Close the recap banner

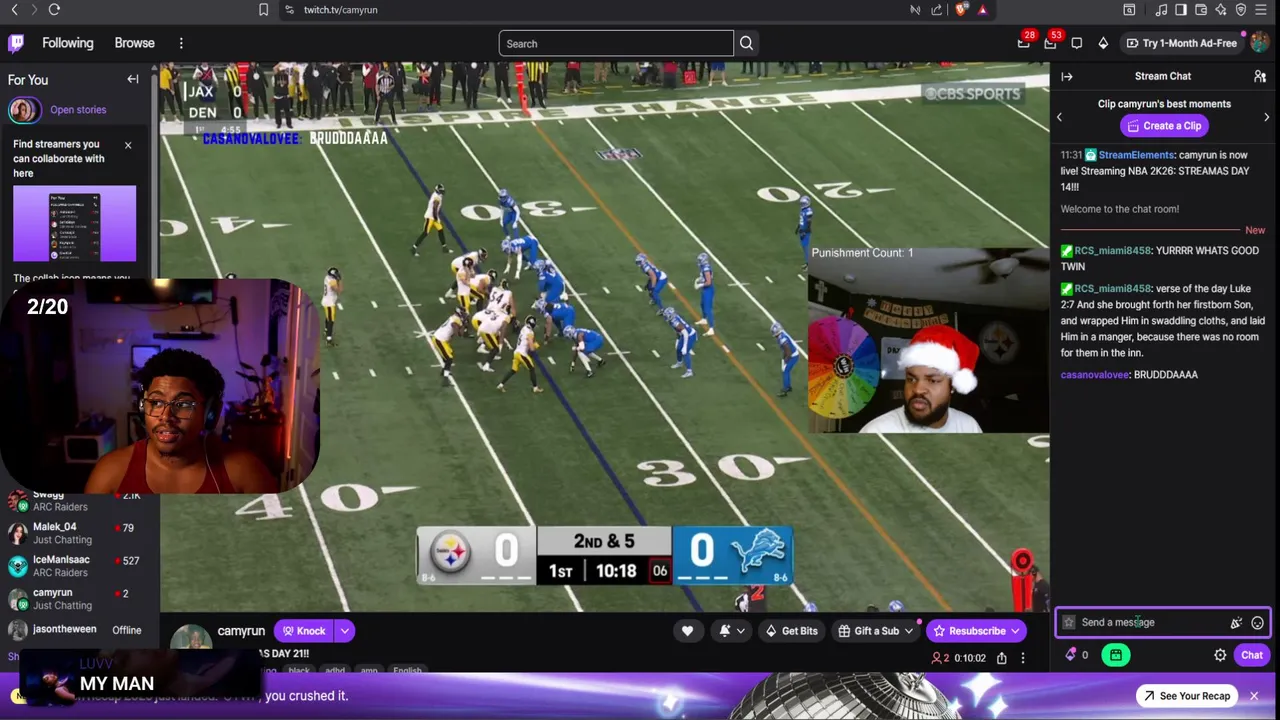click(x=1253, y=696)
